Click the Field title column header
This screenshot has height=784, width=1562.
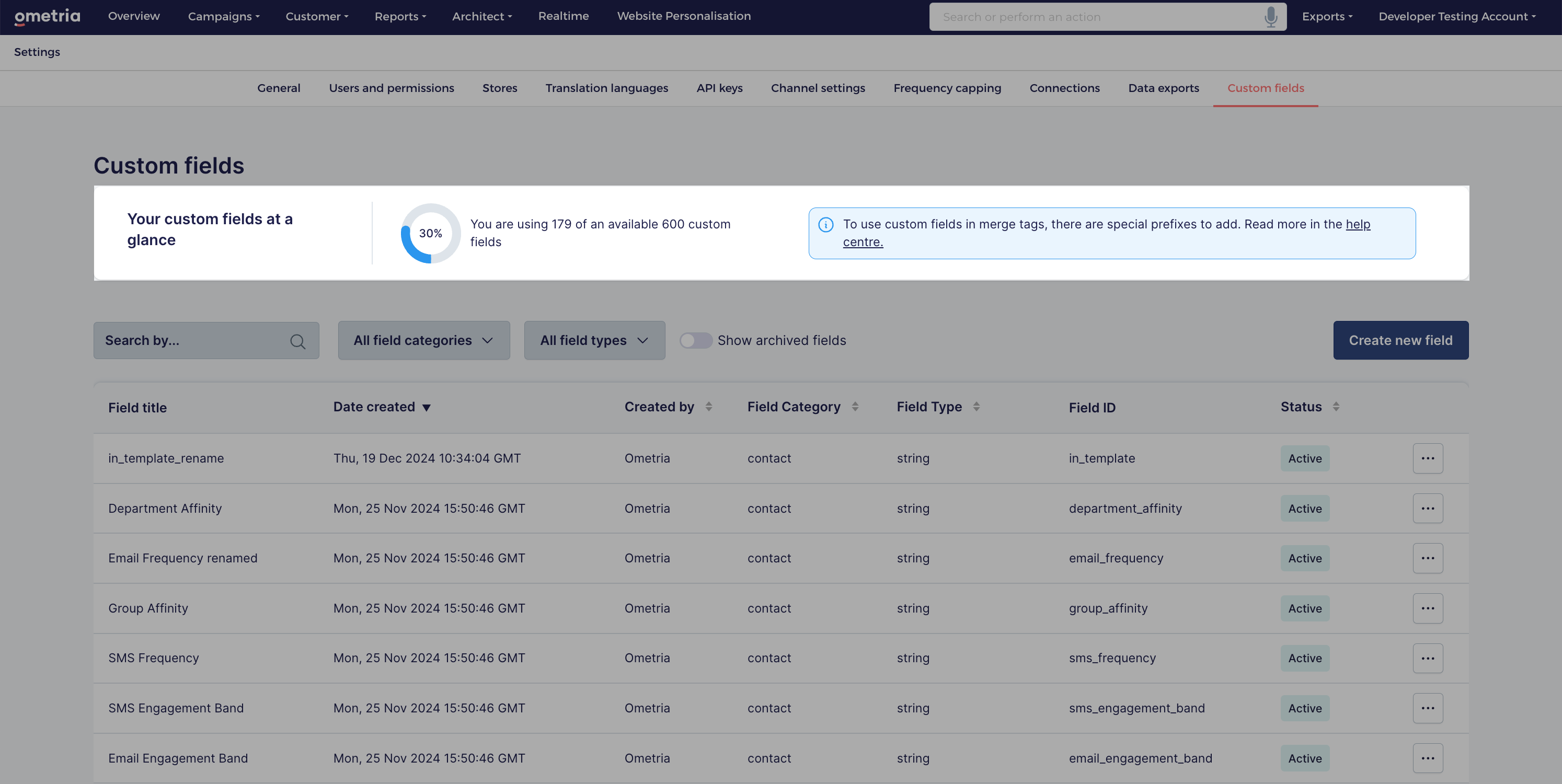(x=137, y=408)
